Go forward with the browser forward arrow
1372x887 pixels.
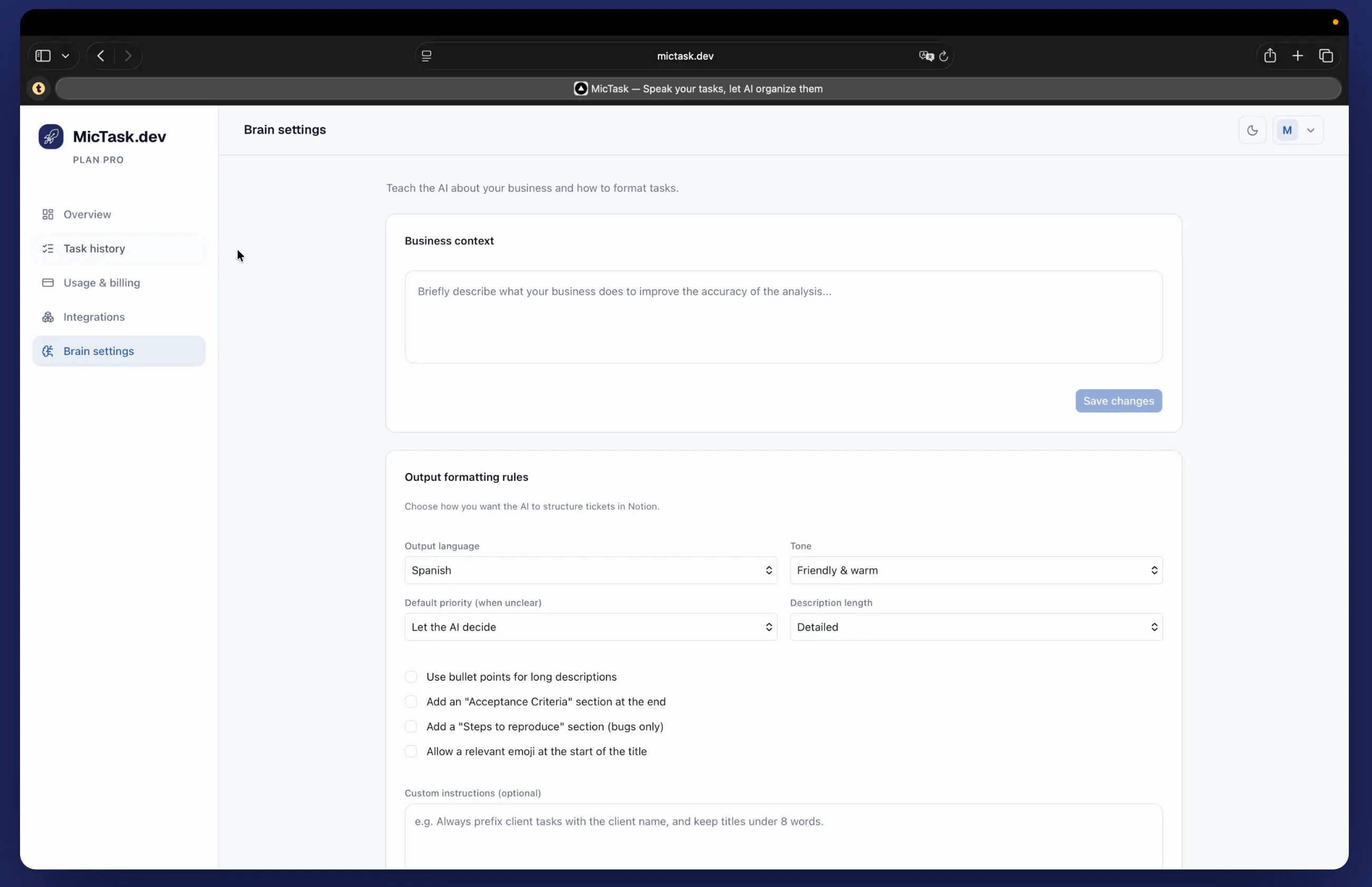tap(128, 56)
